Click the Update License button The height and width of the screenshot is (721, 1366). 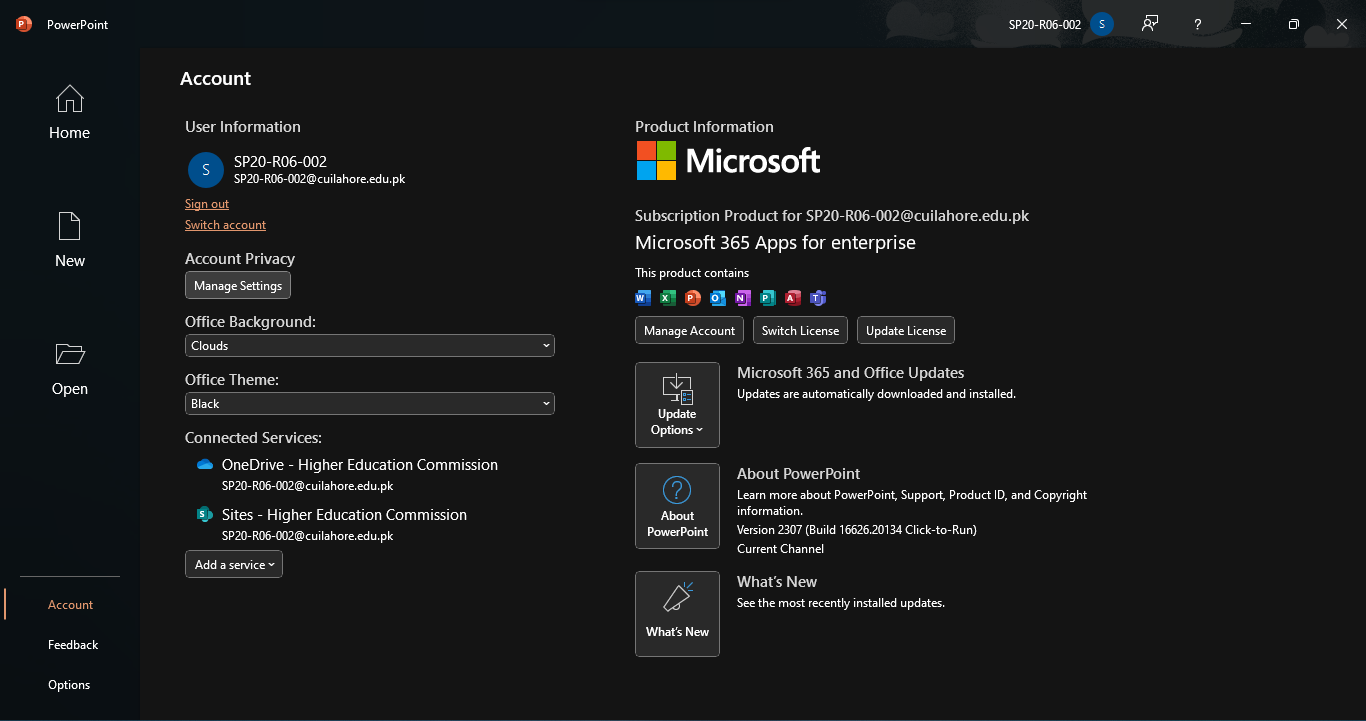pos(906,330)
